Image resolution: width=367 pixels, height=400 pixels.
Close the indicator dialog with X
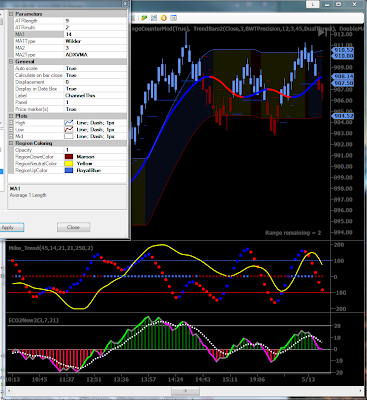125,4
